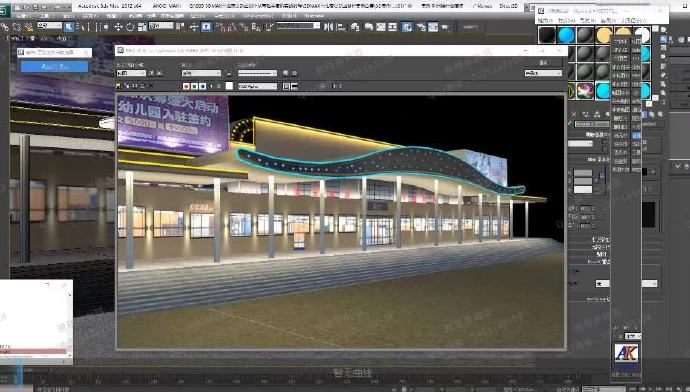Open the Render Setup teapot icon
The image size is (690, 392).
[421, 27]
